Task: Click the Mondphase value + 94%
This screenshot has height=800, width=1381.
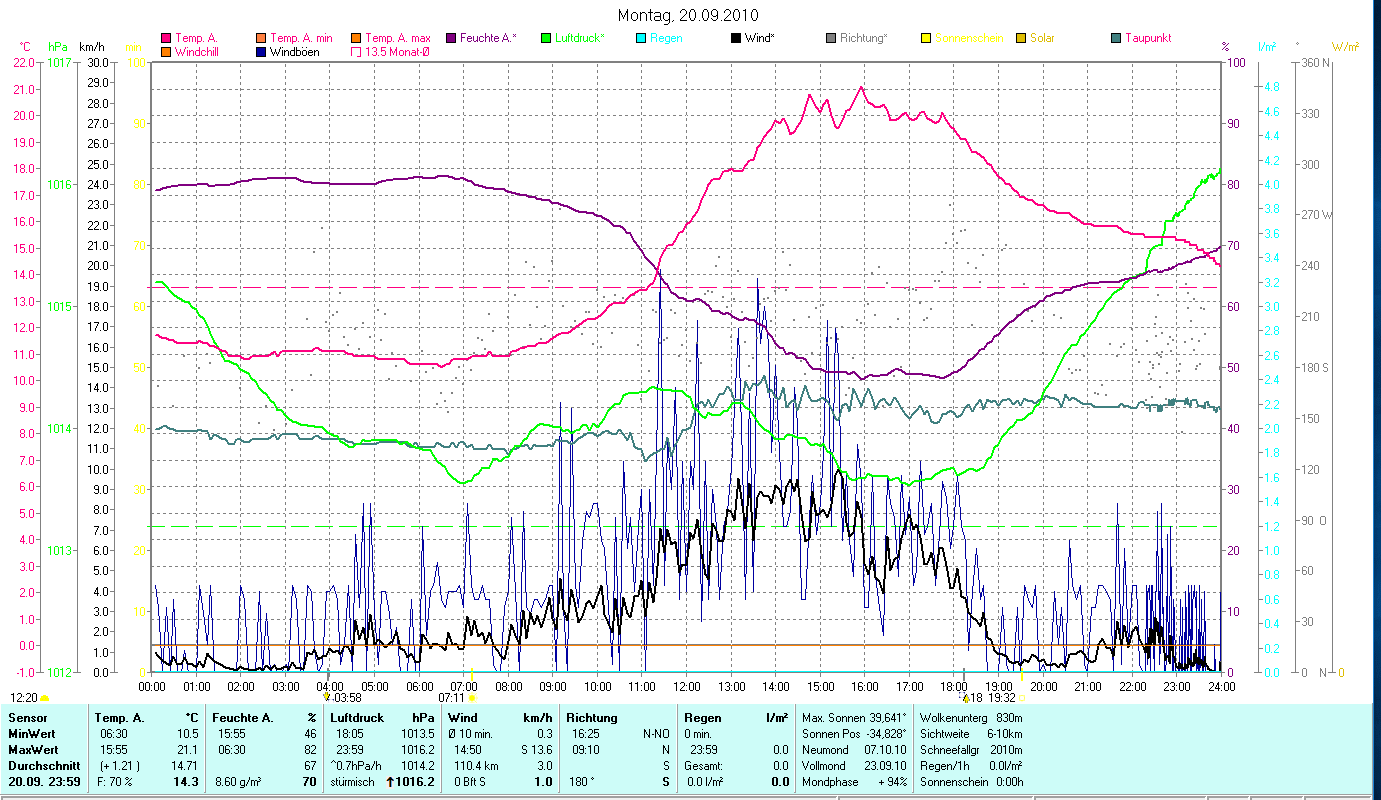Action: pyautogui.click(x=892, y=781)
